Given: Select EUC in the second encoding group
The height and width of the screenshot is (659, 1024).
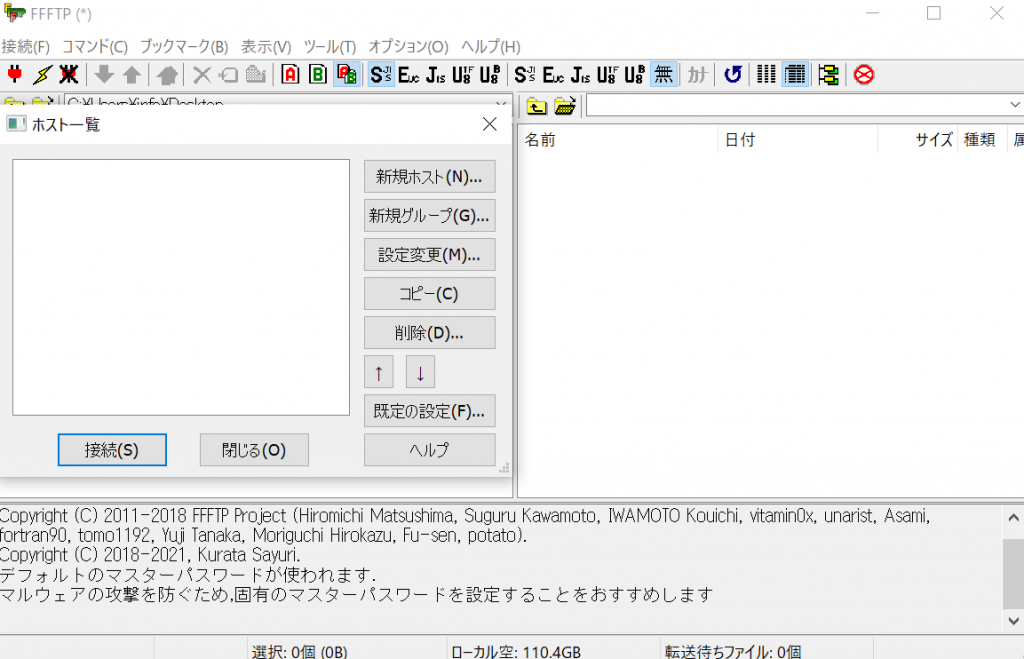Looking at the screenshot, I should click(x=554, y=74).
